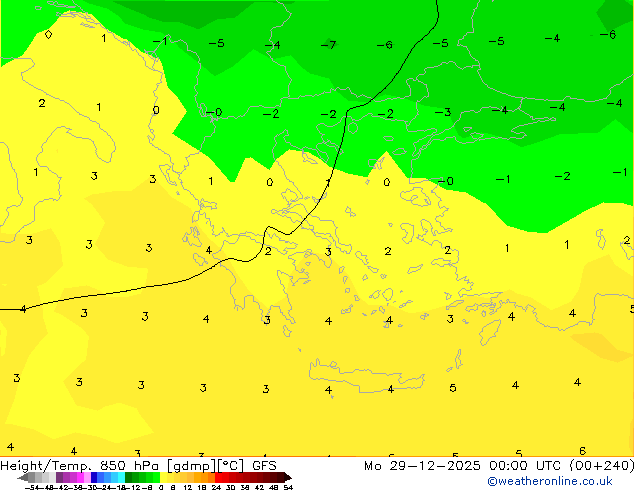634x490 pixels.
Task: Click the yellow 0°C legend swatch
Action: tap(164, 477)
